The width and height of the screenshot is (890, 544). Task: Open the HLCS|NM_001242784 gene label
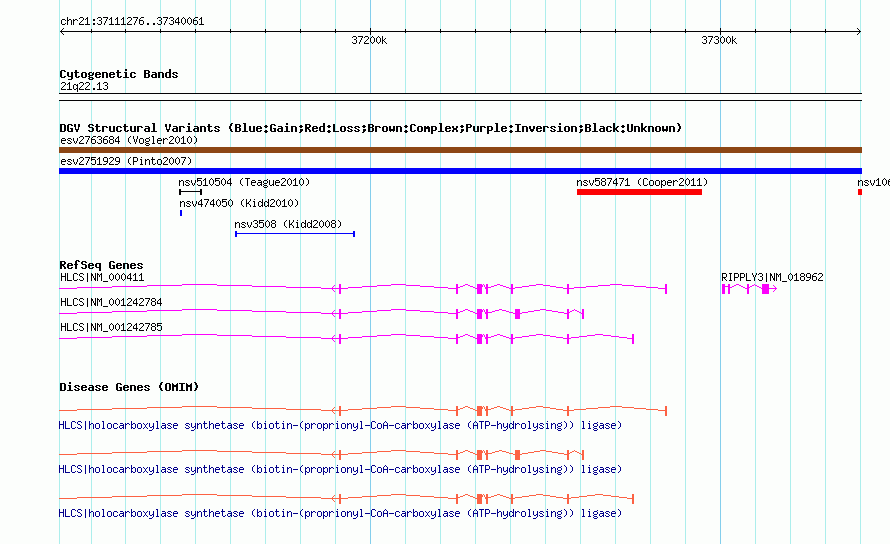[111, 303]
